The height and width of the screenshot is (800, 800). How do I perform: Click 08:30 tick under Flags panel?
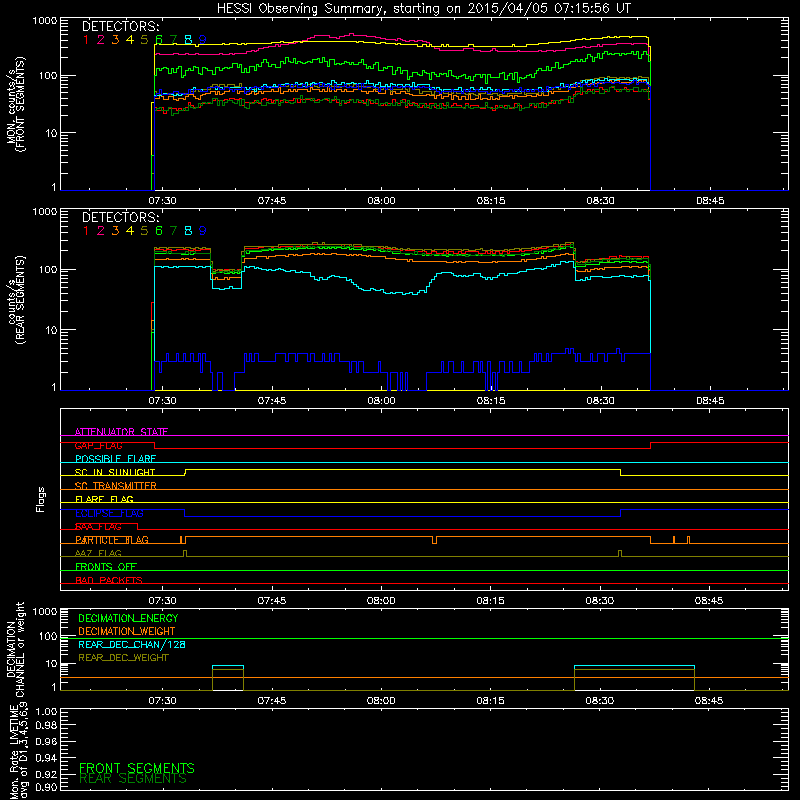(599, 601)
